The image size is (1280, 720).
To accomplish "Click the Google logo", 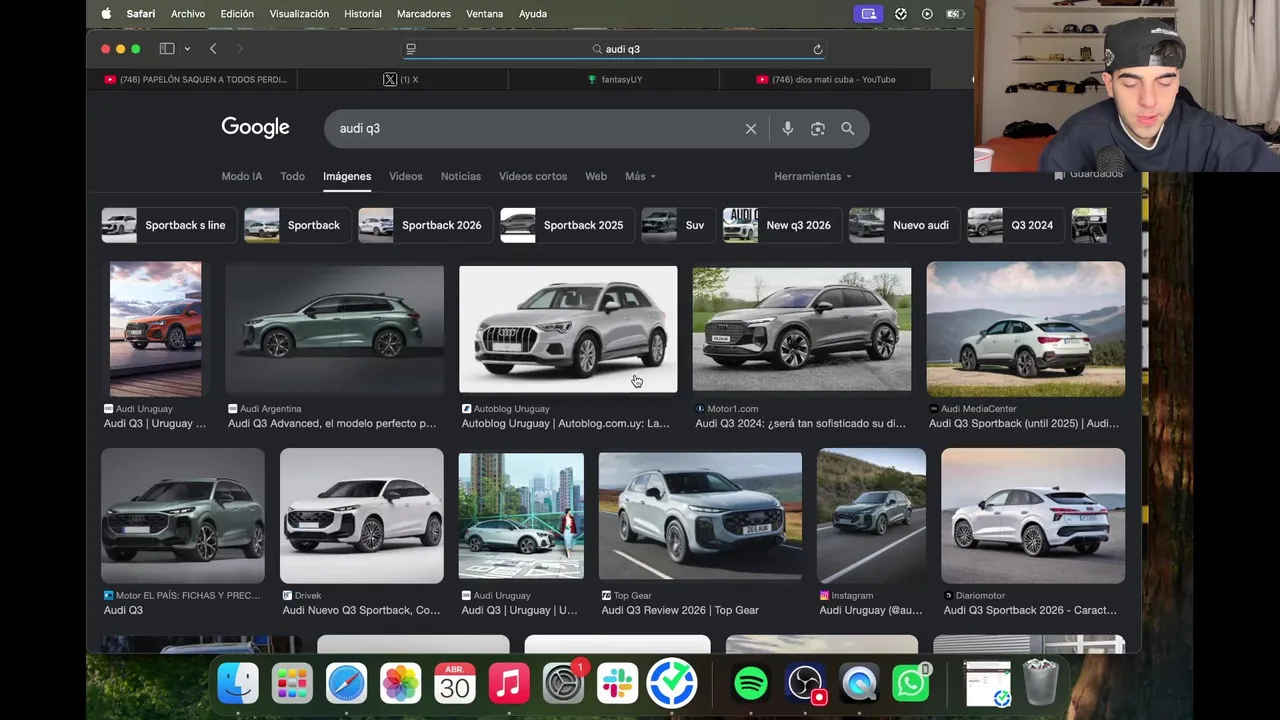I will (x=255, y=127).
